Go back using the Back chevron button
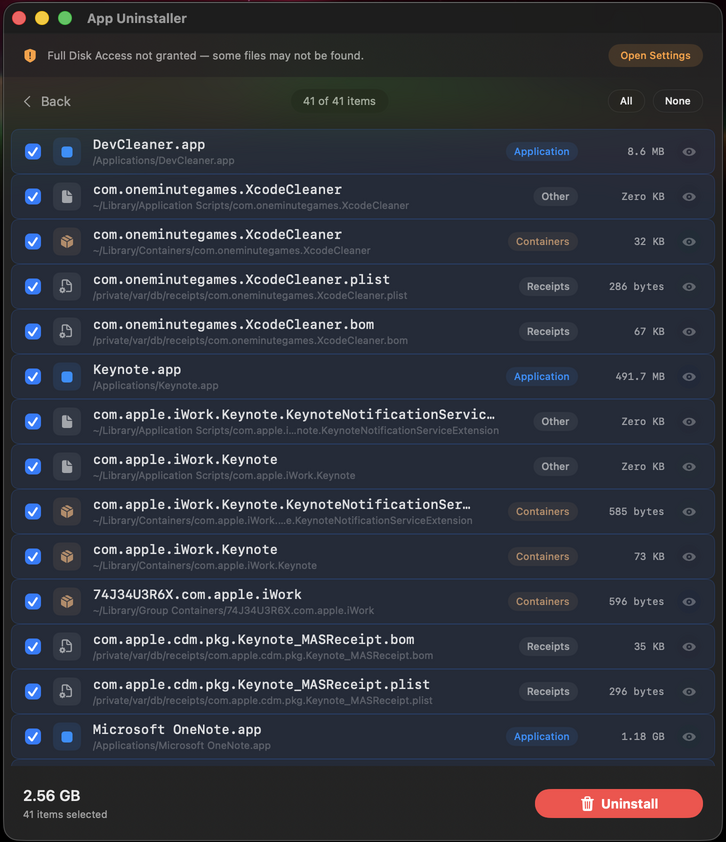Image resolution: width=726 pixels, height=842 pixels. point(47,101)
